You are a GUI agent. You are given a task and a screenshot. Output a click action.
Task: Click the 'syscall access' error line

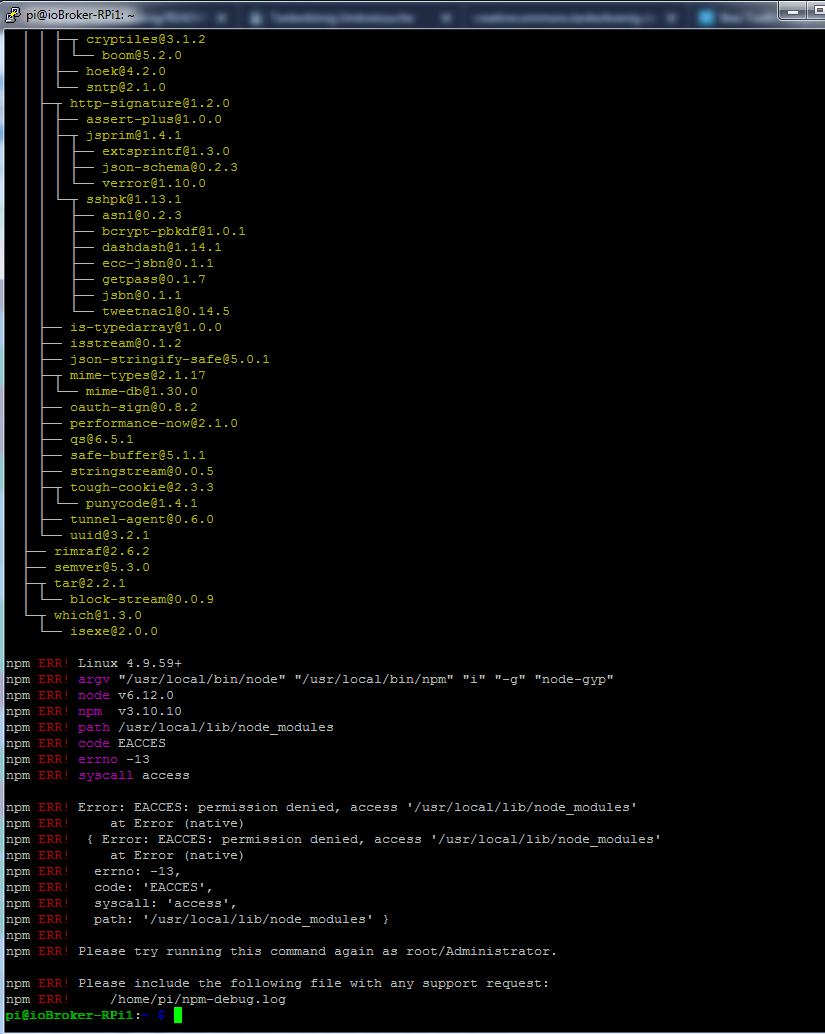coord(133,775)
